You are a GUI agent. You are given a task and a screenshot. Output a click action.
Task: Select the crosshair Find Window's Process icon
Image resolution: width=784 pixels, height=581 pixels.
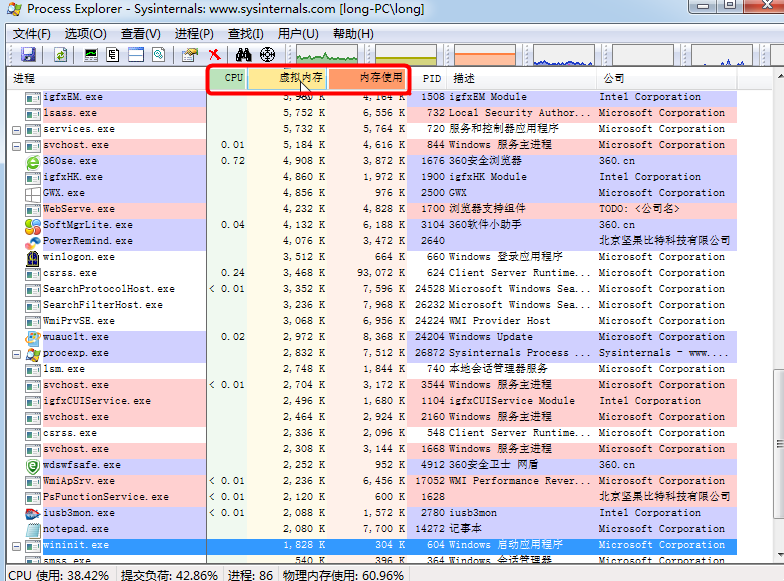click(268, 54)
